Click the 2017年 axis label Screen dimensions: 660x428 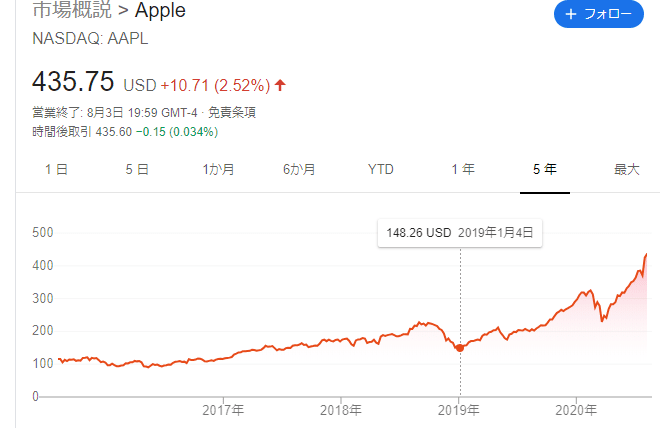click(223, 411)
